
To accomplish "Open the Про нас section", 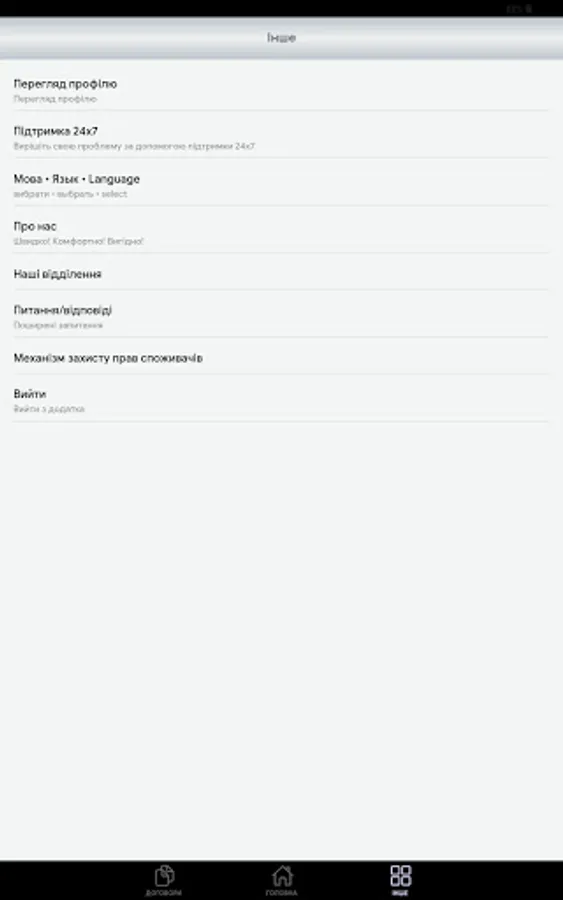I will [x=281, y=233].
